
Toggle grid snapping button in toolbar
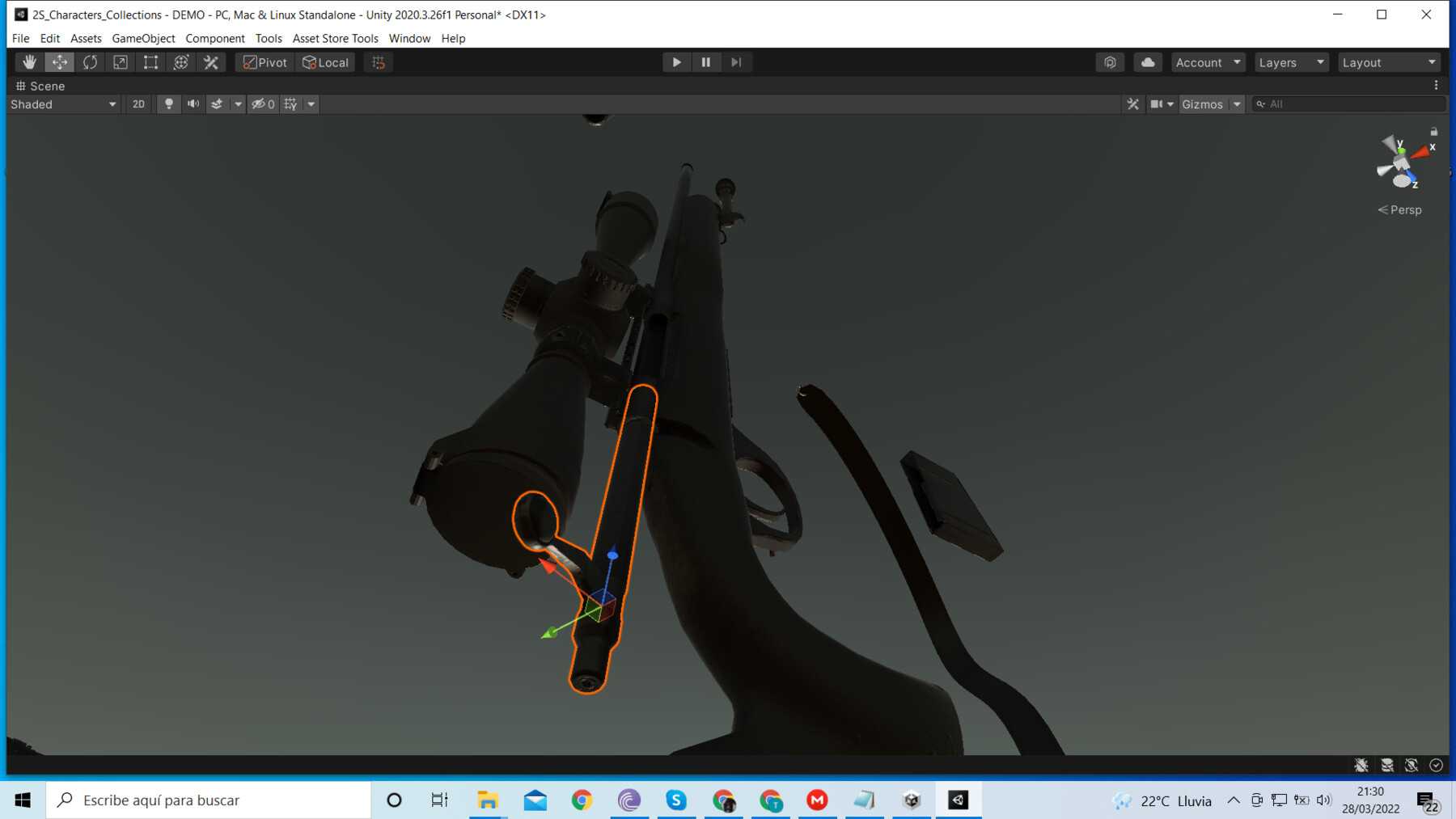[379, 62]
